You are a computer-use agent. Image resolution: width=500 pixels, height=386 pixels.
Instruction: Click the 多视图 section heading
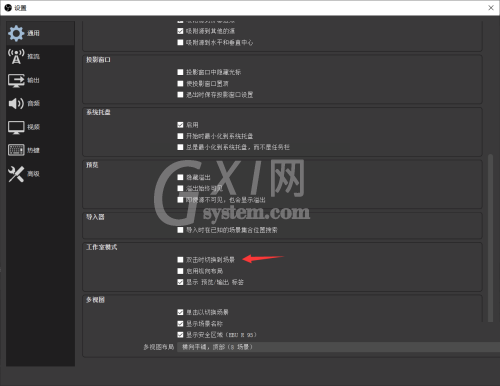pos(95,300)
